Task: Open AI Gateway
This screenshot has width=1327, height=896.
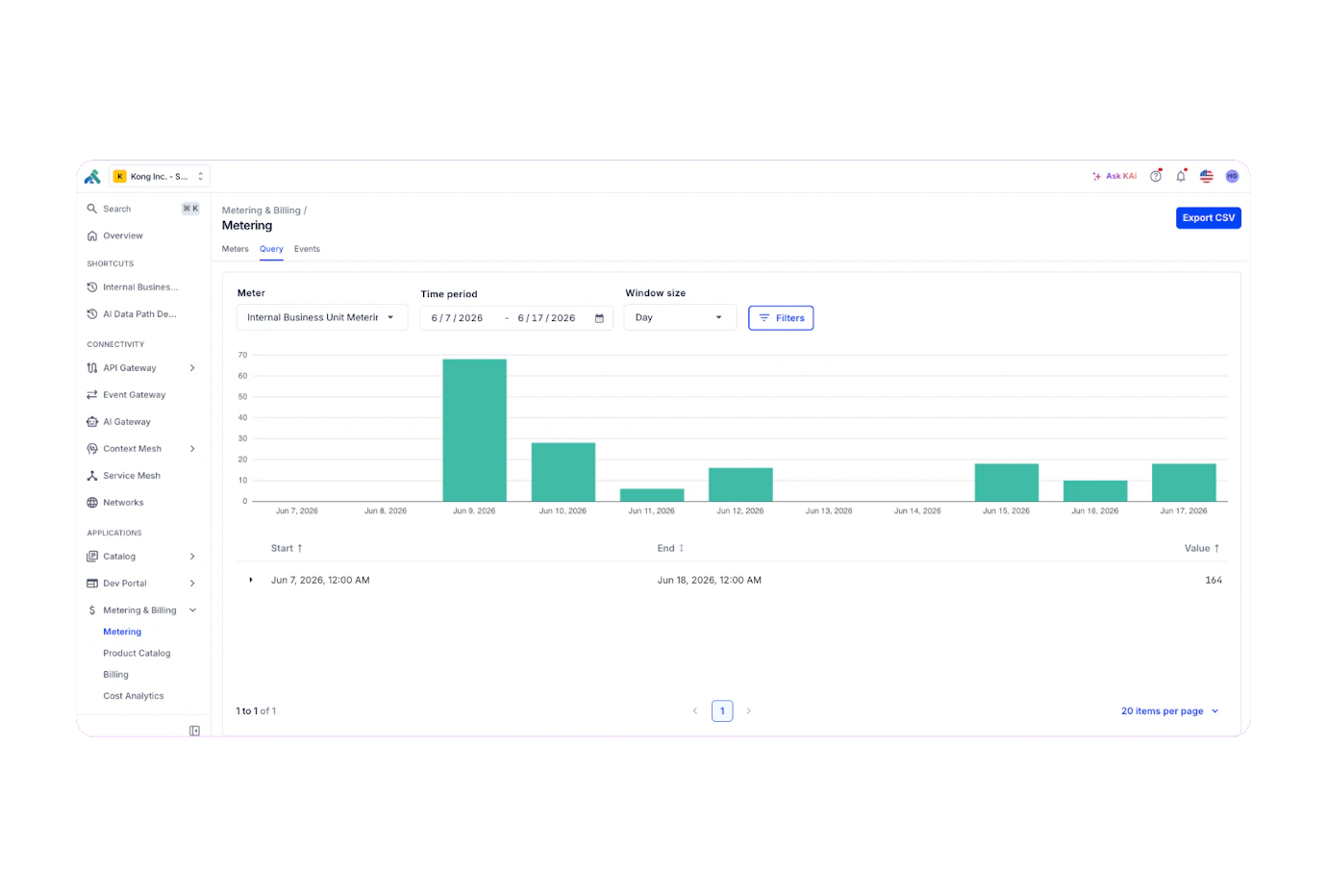Action: tap(127, 422)
